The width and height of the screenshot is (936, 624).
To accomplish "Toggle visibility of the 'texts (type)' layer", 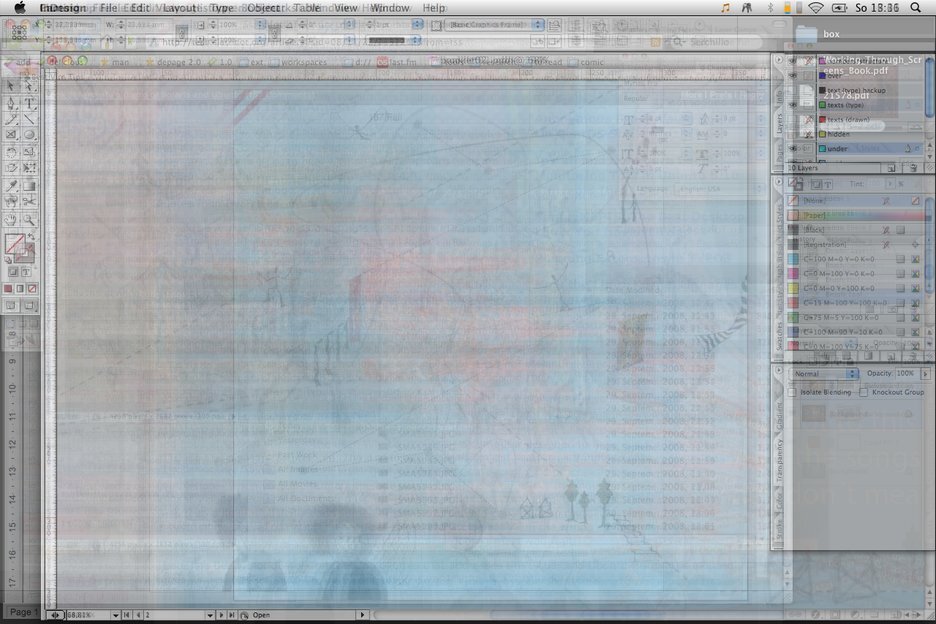I will pos(793,105).
